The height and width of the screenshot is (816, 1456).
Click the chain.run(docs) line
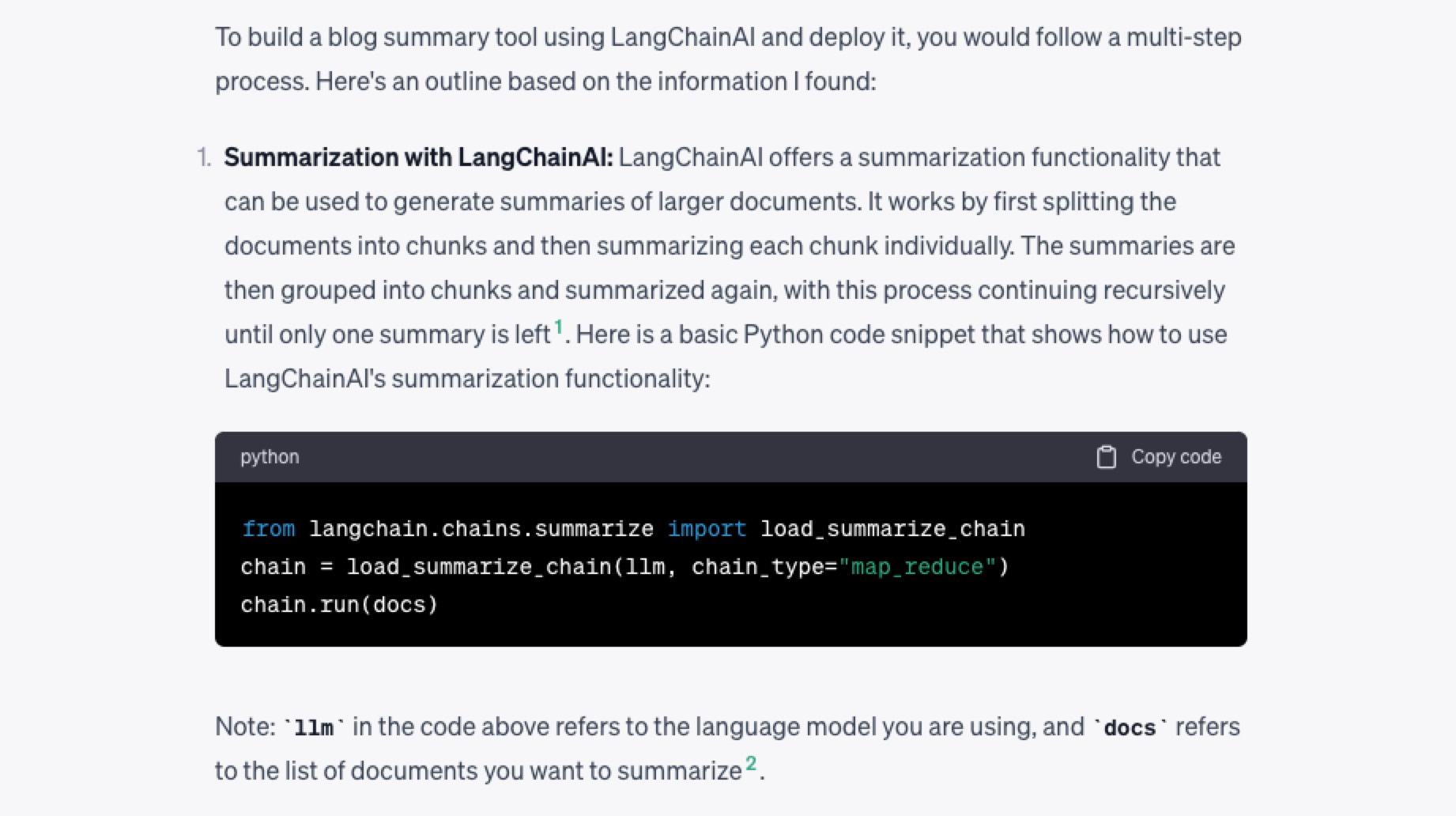(338, 604)
